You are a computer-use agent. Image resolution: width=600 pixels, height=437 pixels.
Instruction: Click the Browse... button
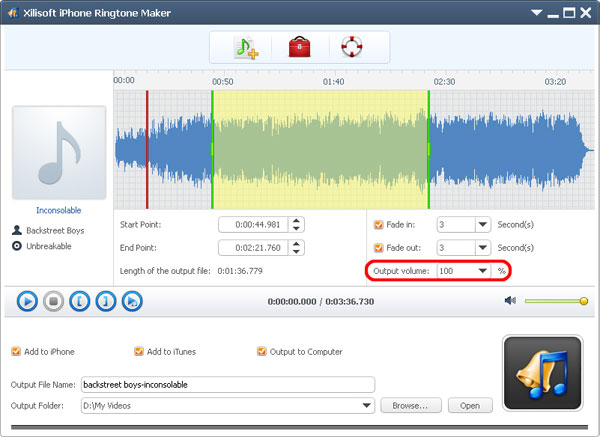[411, 406]
